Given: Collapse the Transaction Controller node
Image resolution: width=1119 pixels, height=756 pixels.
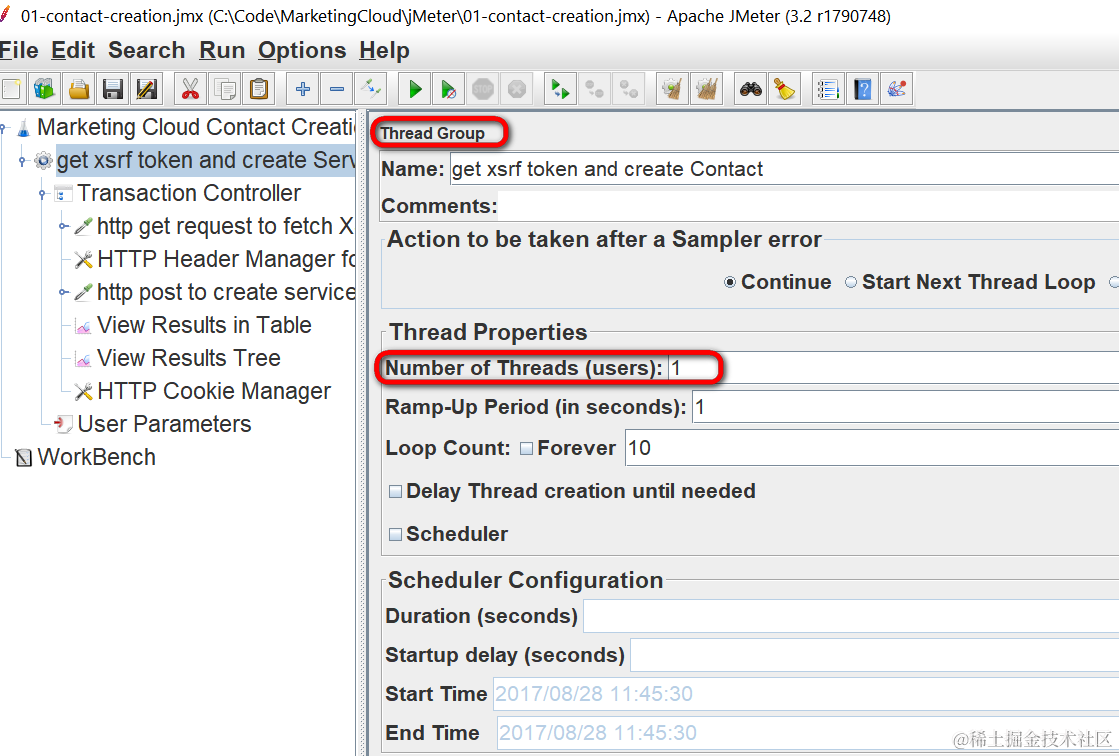Looking at the screenshot, I should coord(43,193).
